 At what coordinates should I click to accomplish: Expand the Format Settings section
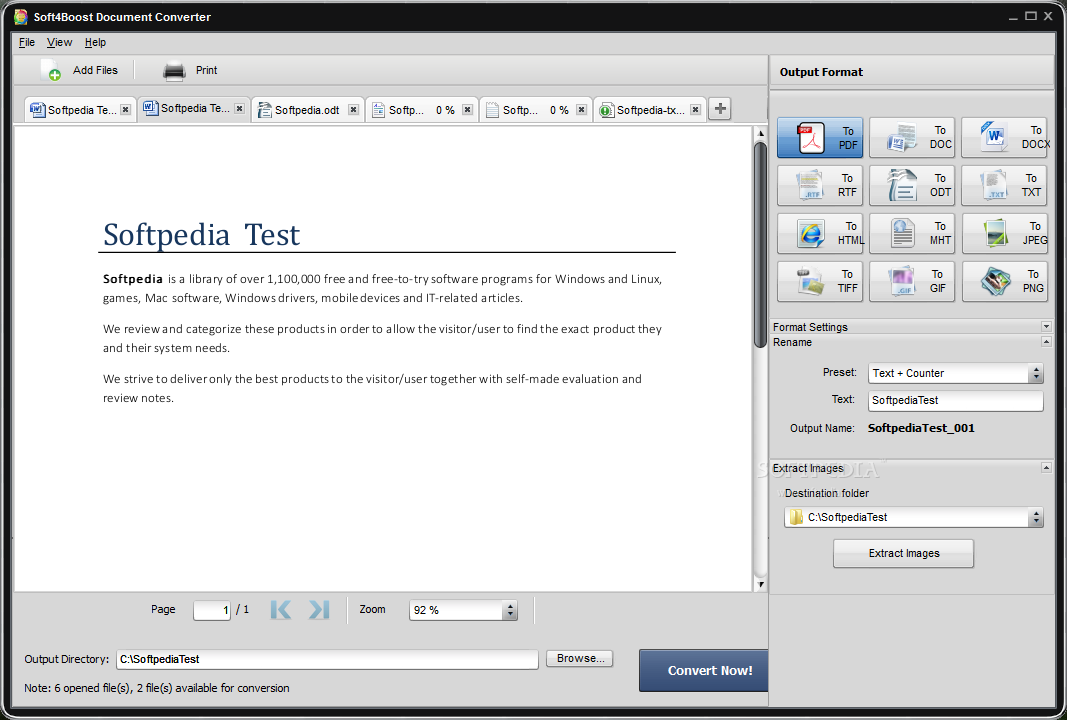(1046, 327)
